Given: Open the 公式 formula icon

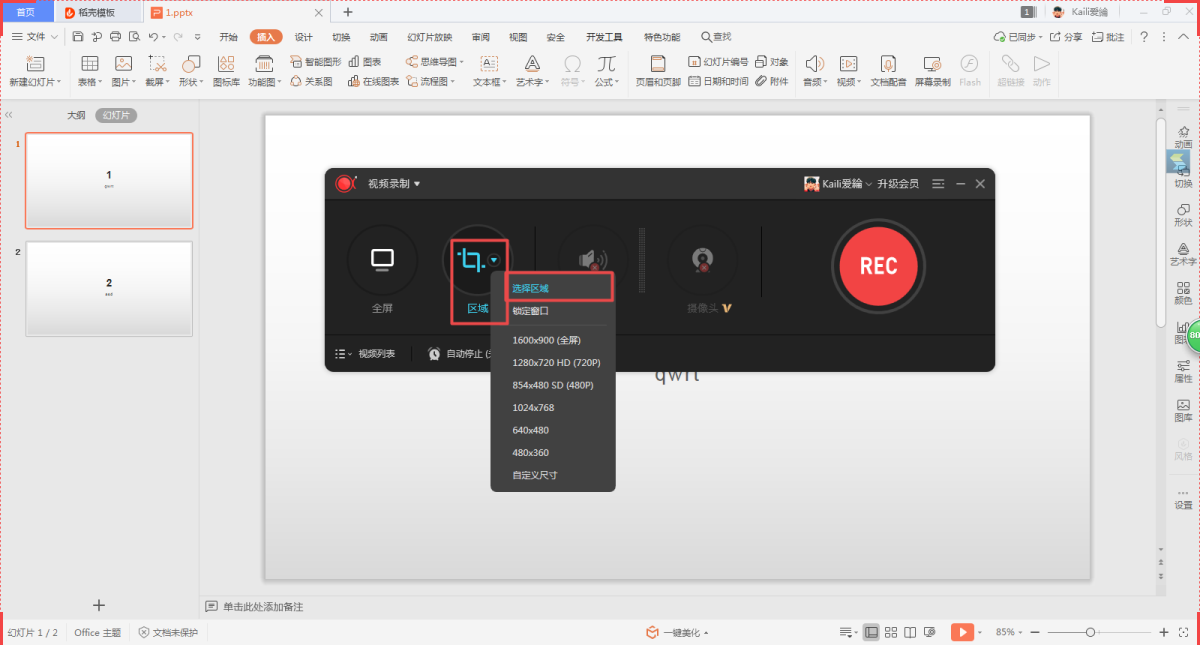Looking at the screenshot, I should (605, 69).
